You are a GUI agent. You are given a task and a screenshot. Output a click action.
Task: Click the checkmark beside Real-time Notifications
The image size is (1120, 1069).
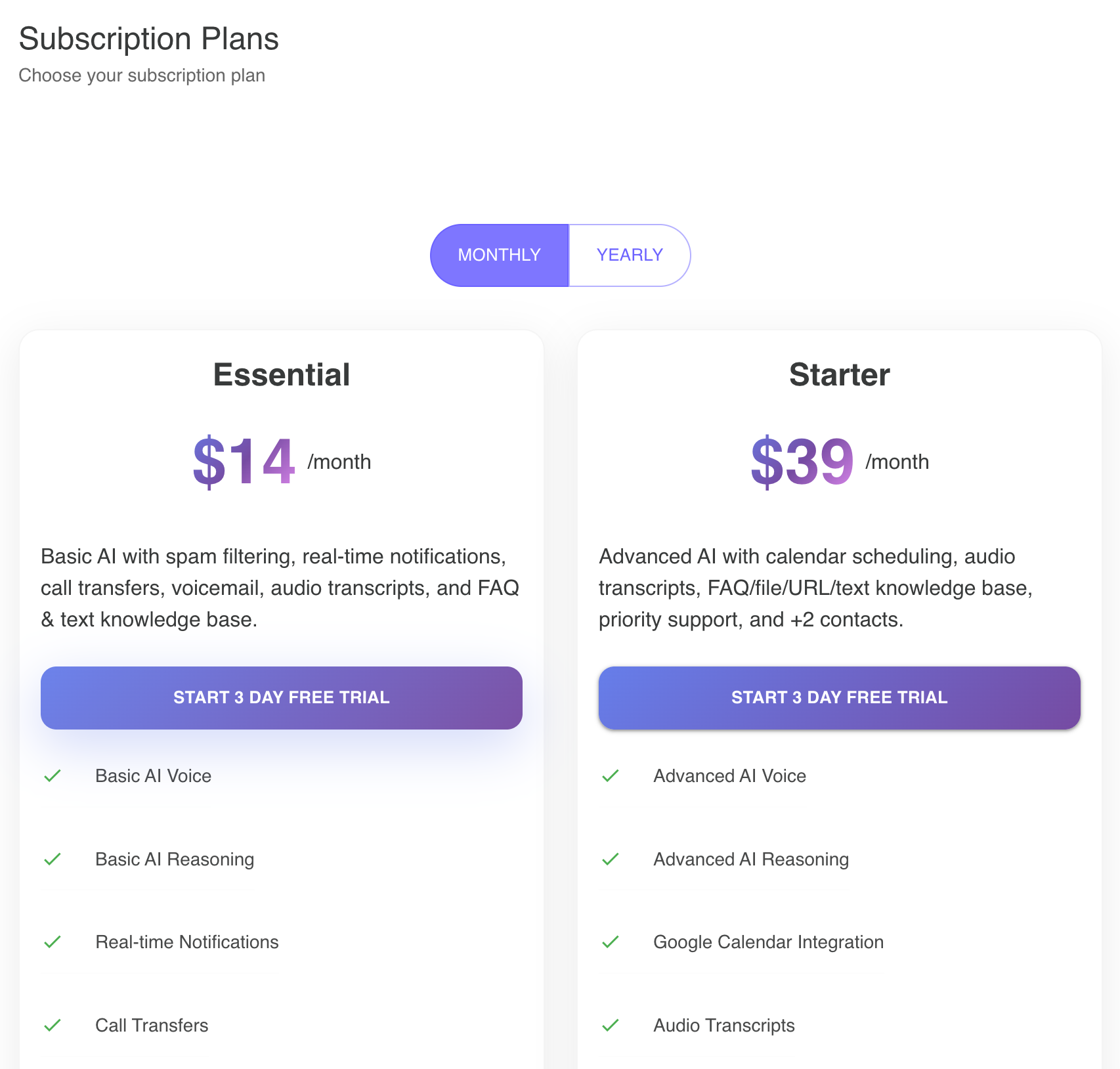pos(53,942)
